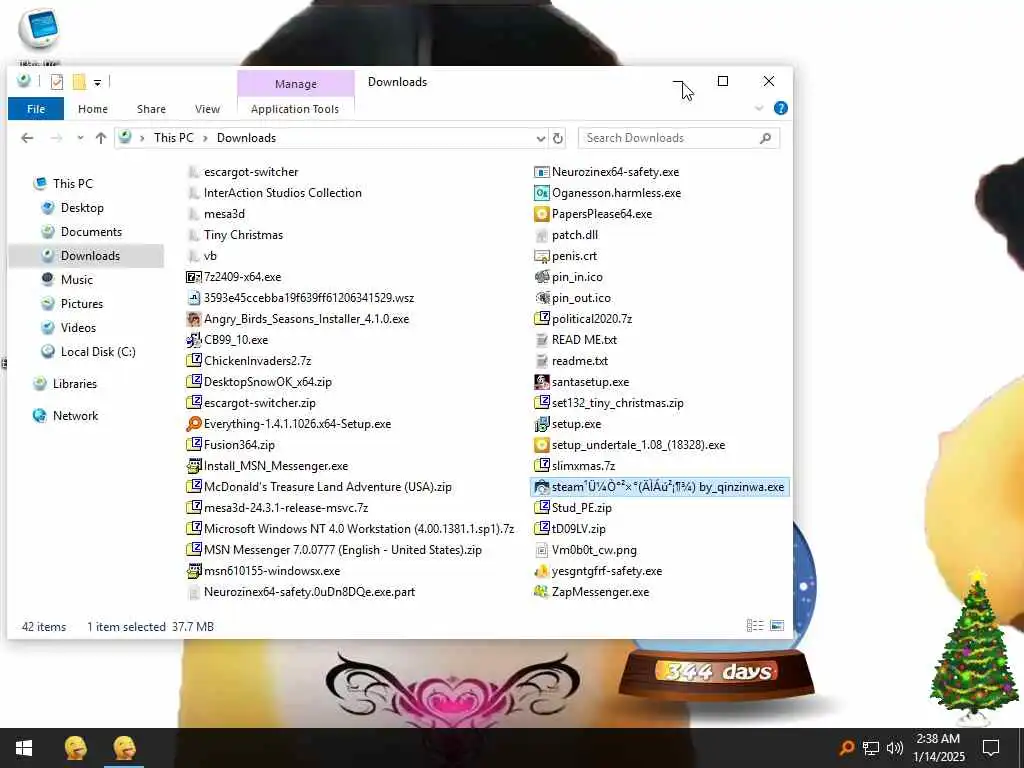Click the 7z2409-x64.exe file icon
Screen dimensions: 1024x768
pos(193,277)
